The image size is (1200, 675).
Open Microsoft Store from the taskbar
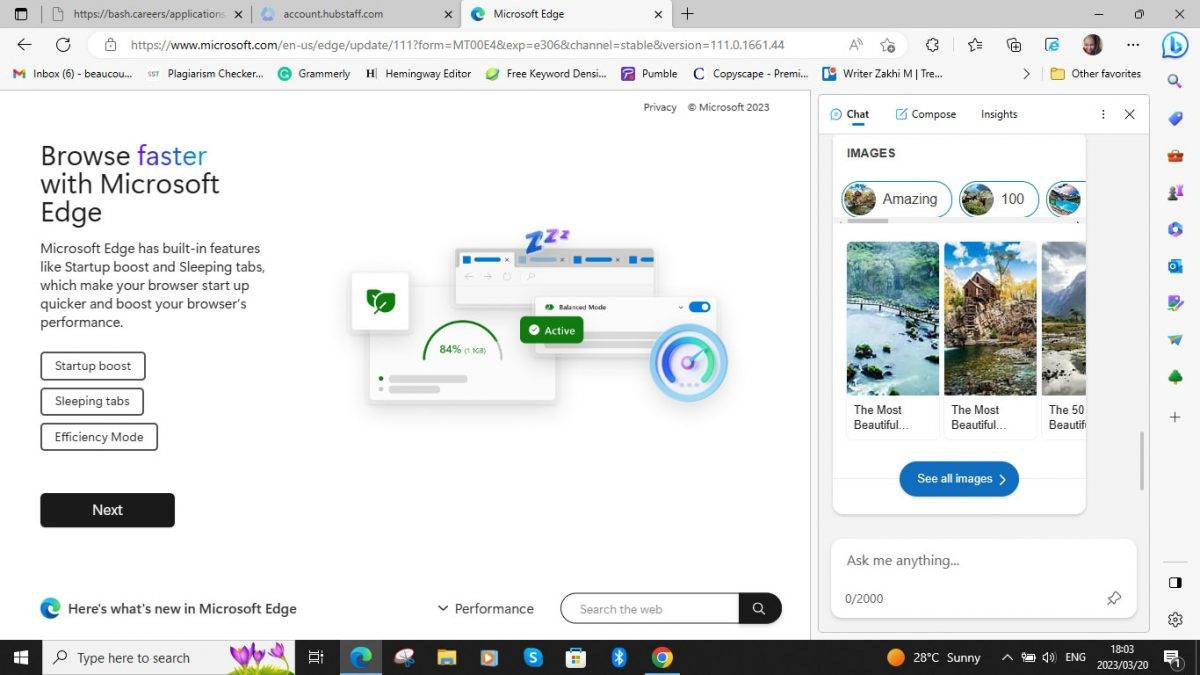click(576, 657)
